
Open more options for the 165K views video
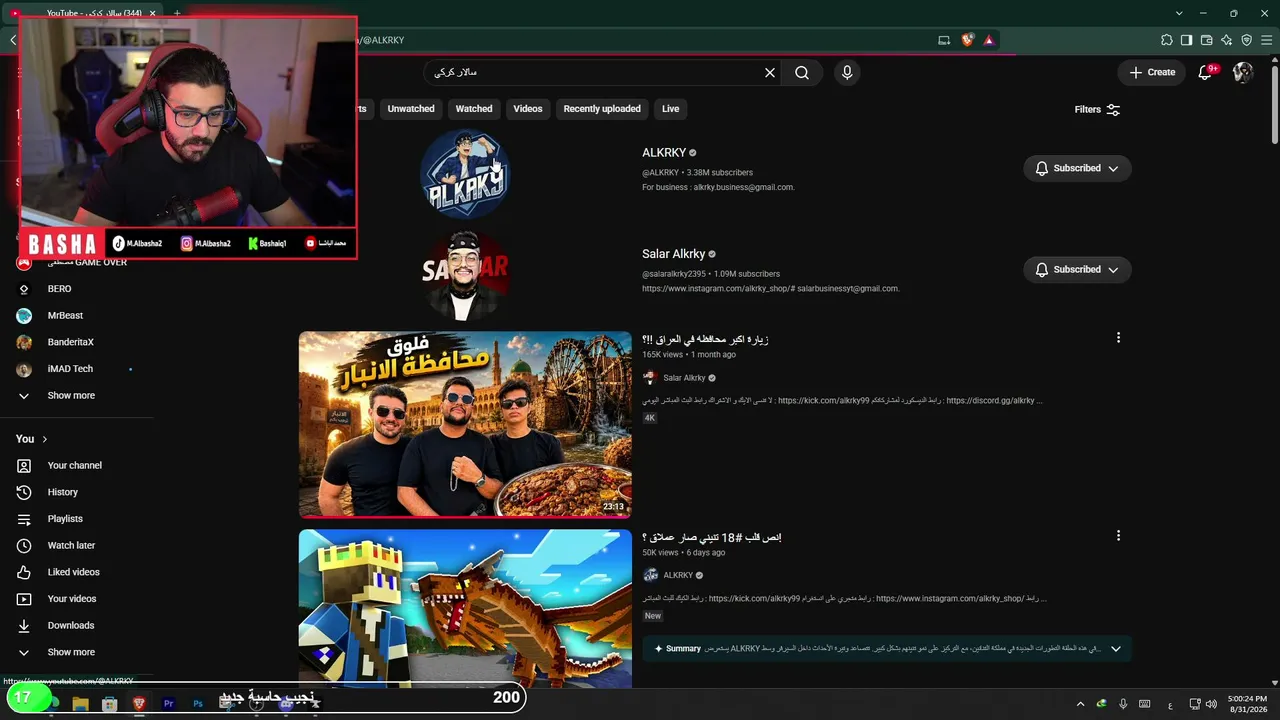point(1118,338)
